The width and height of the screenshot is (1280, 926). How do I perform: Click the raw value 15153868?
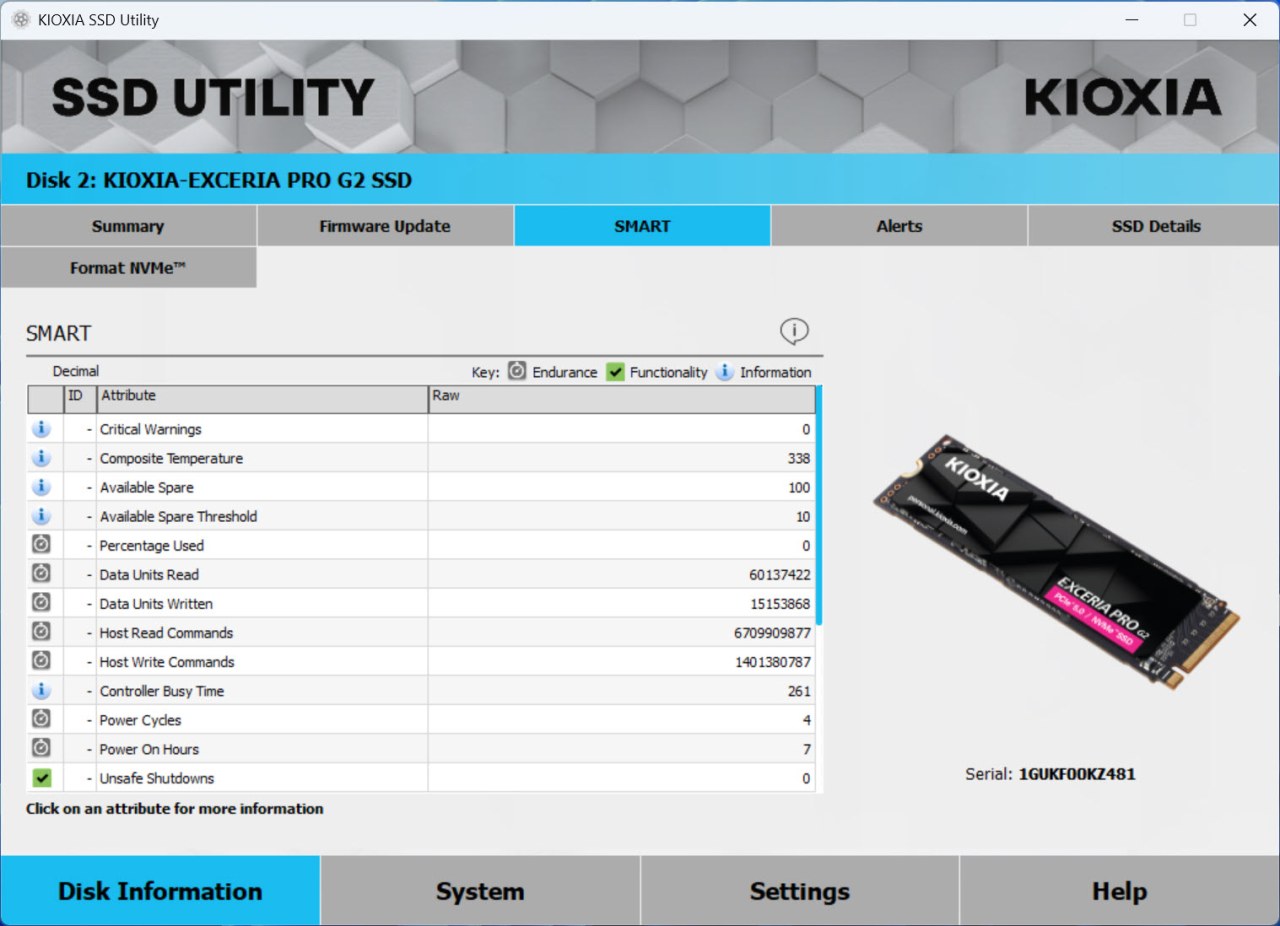pyautogui.click(x=779, y=603)
